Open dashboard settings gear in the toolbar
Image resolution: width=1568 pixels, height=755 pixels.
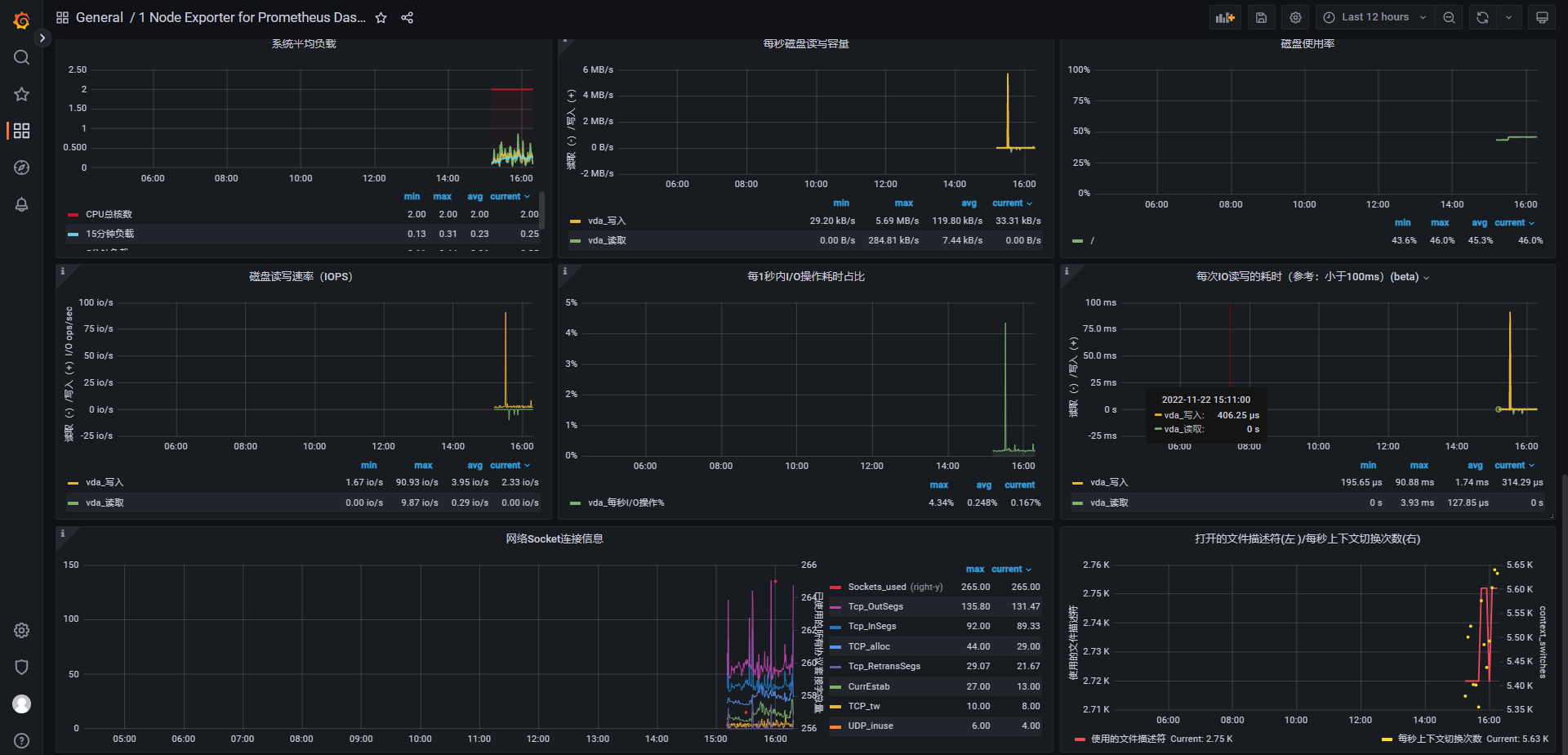(1295, 17)
